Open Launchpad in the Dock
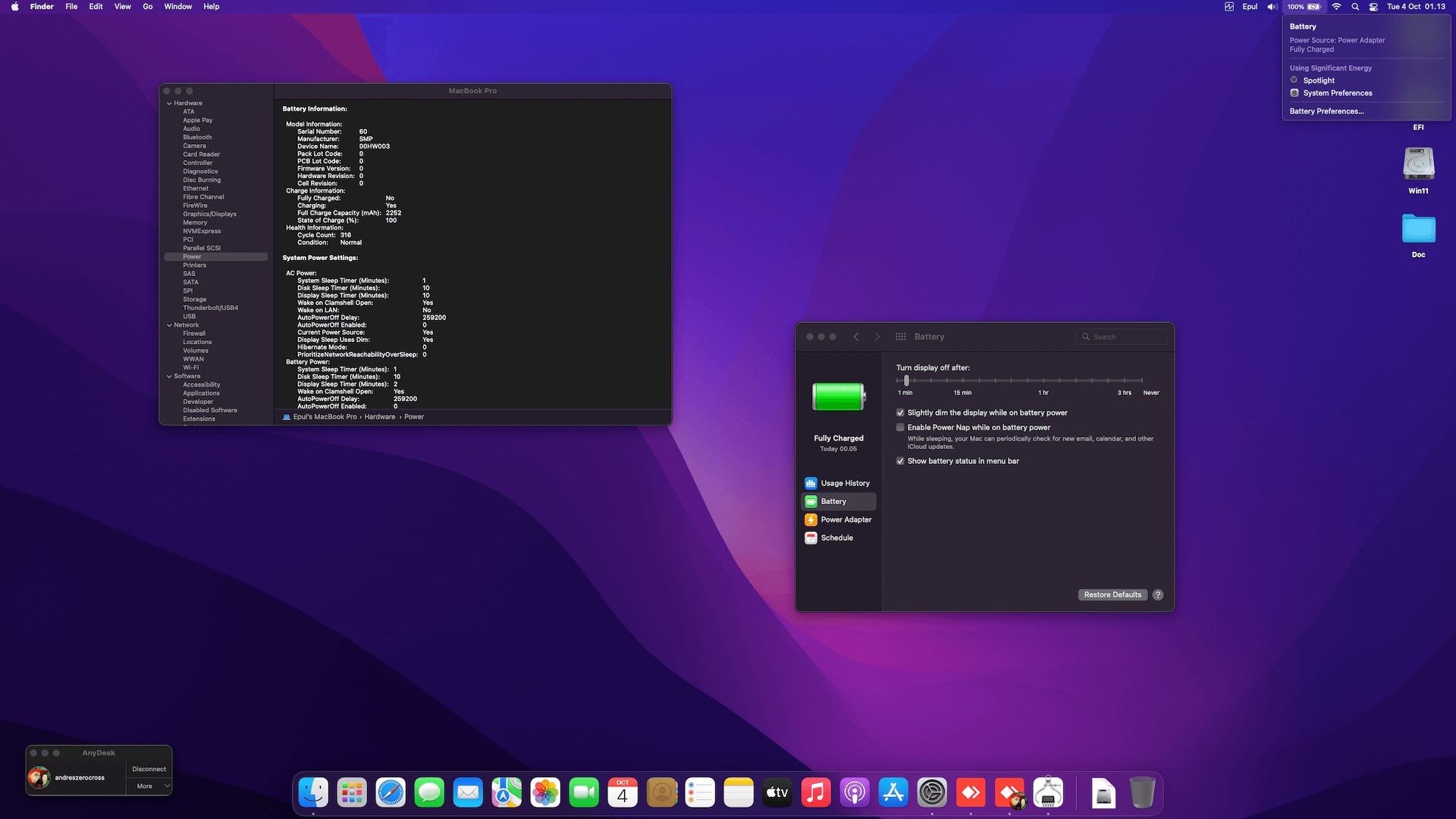1456x819 pixels. click(352, 792)
